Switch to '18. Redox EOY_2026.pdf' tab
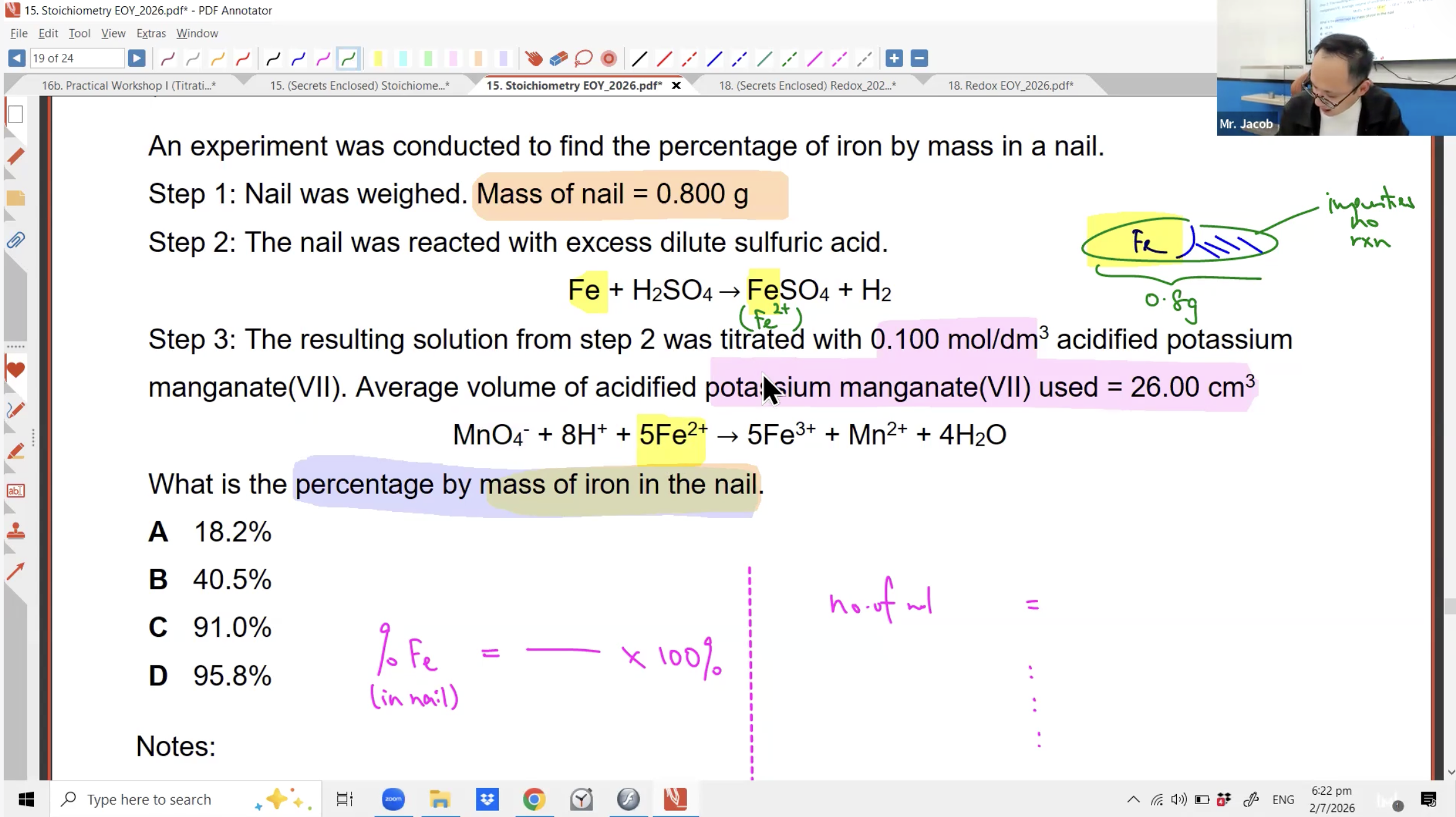This screenshot has width=1456, height=817. point(1011,85)
